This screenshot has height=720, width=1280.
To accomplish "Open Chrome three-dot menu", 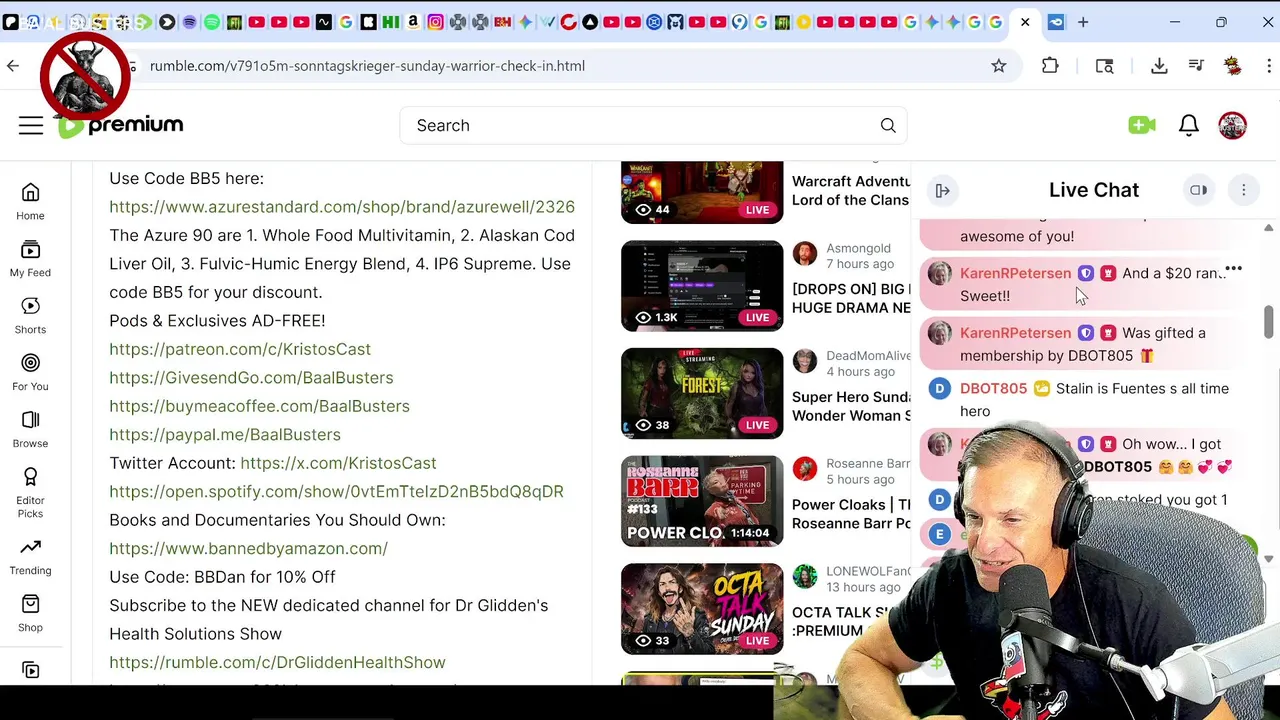I will click(1271, 66).
